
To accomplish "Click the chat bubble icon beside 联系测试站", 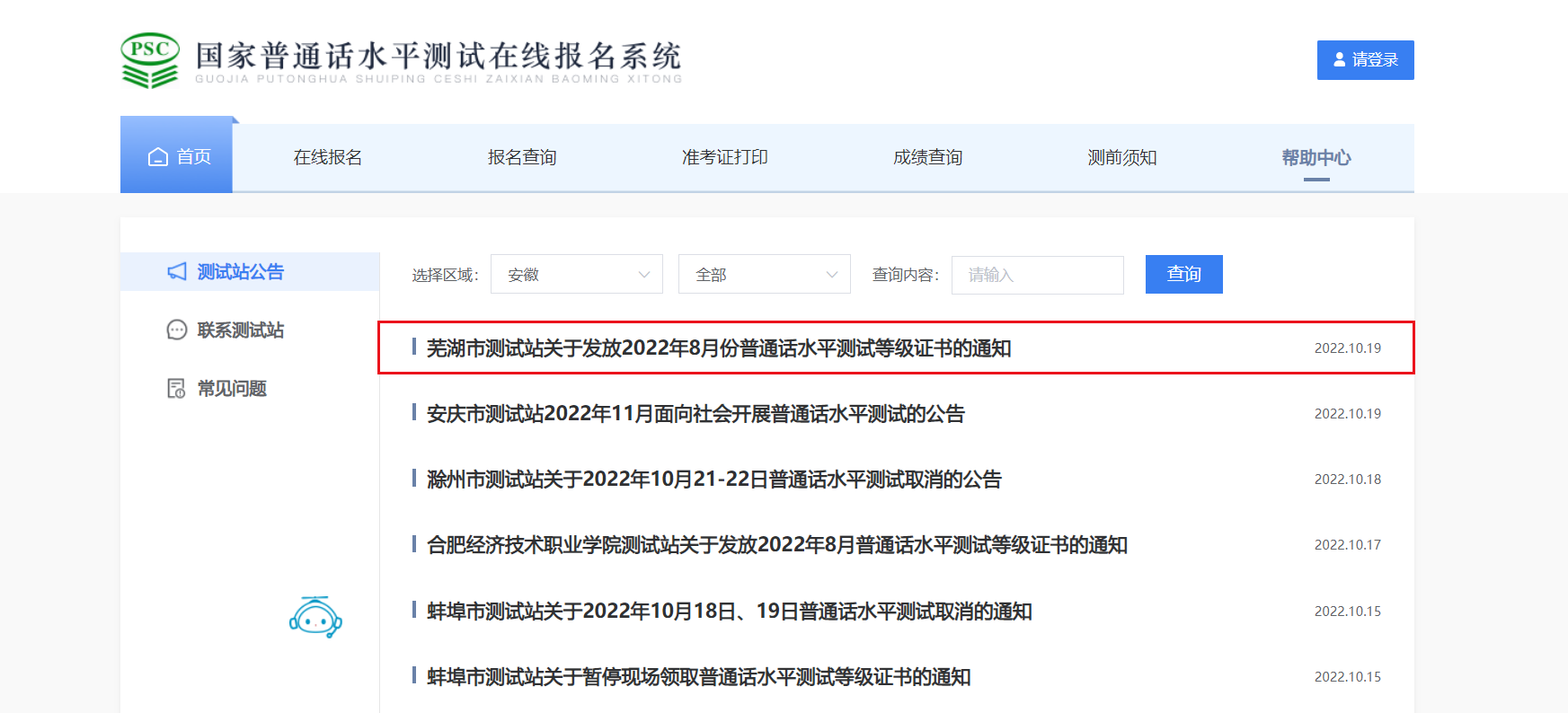I will click(x=177, y=330).
